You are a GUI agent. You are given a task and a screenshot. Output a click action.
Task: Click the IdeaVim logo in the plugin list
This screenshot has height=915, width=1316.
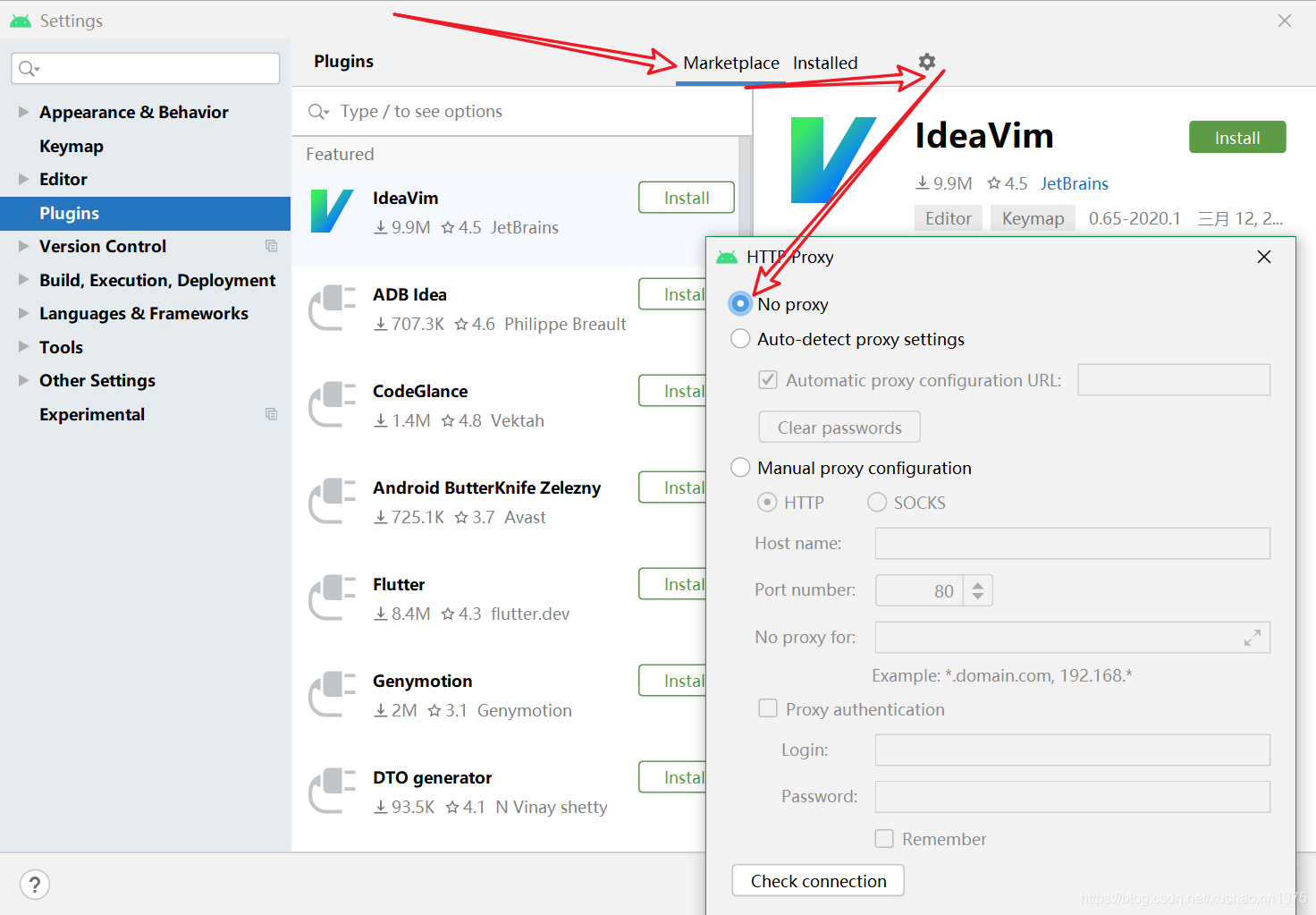coord(332,211)
